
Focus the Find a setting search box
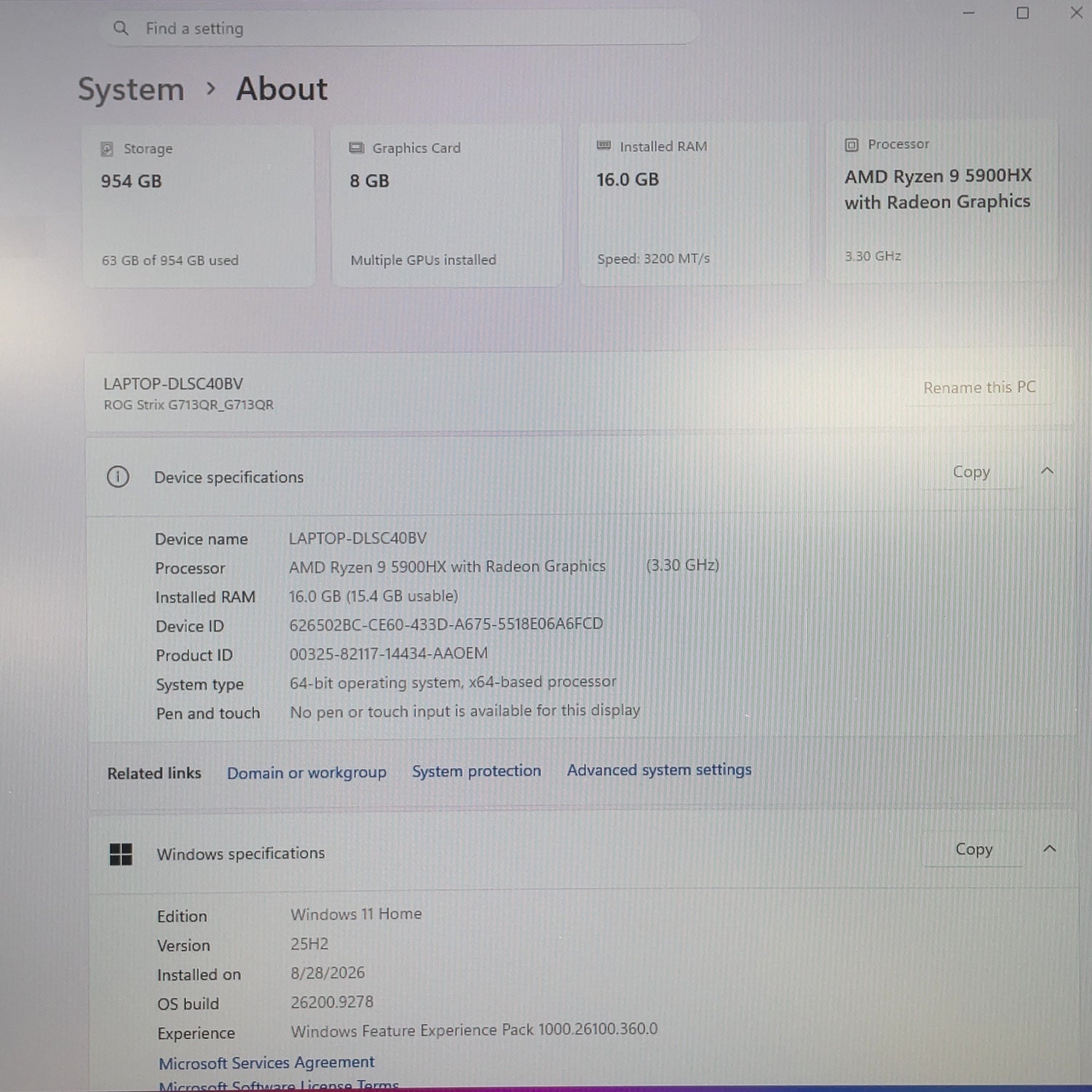click(400, 28)
